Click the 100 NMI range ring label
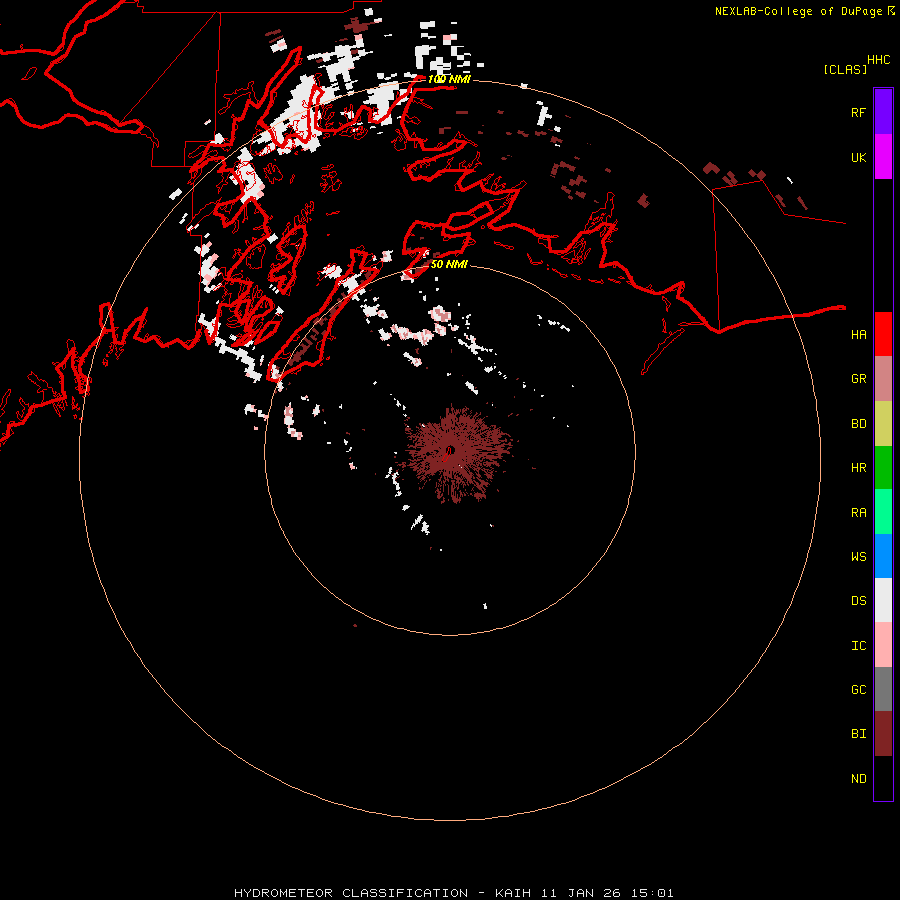900x900 pixels. (x=449, y=79)
